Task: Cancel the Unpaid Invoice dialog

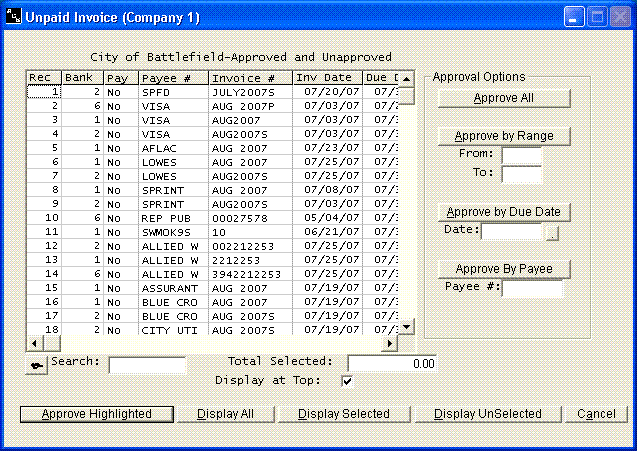Action: (596, 414)
